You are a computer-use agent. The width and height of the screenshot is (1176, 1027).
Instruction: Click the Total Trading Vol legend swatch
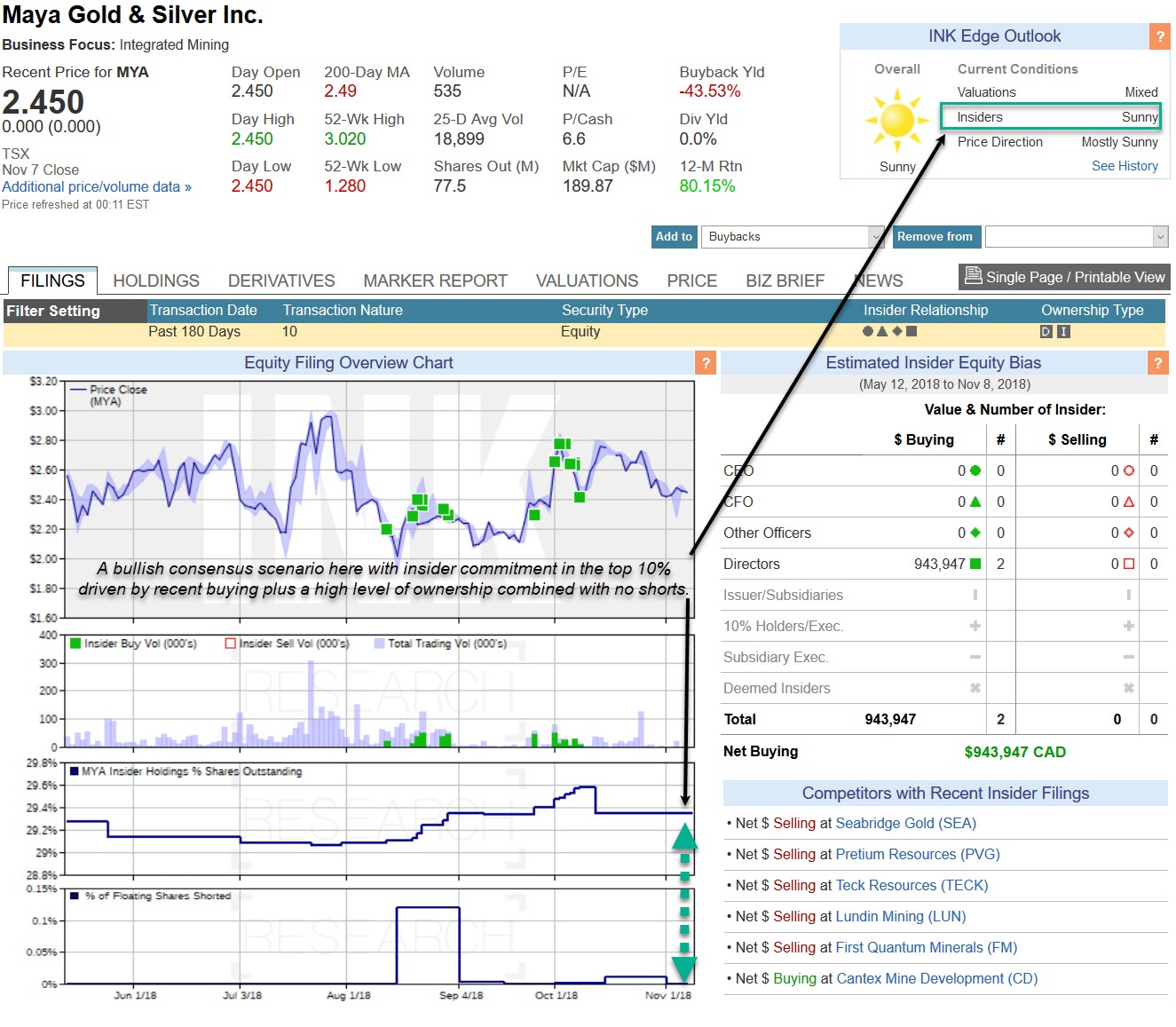click(x=380, y=644)
